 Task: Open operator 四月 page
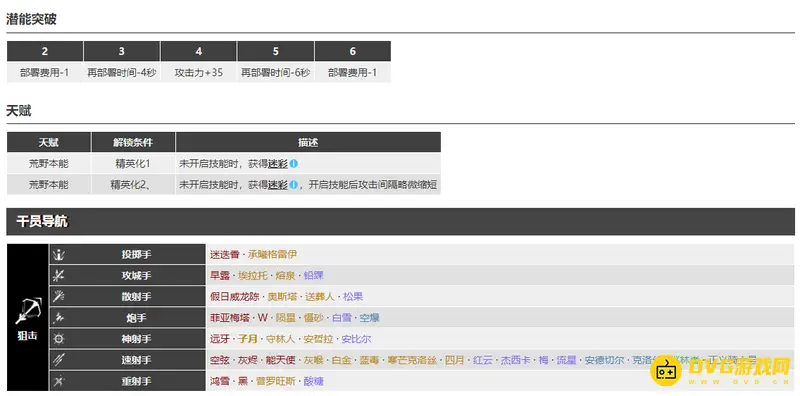(455, 360)
